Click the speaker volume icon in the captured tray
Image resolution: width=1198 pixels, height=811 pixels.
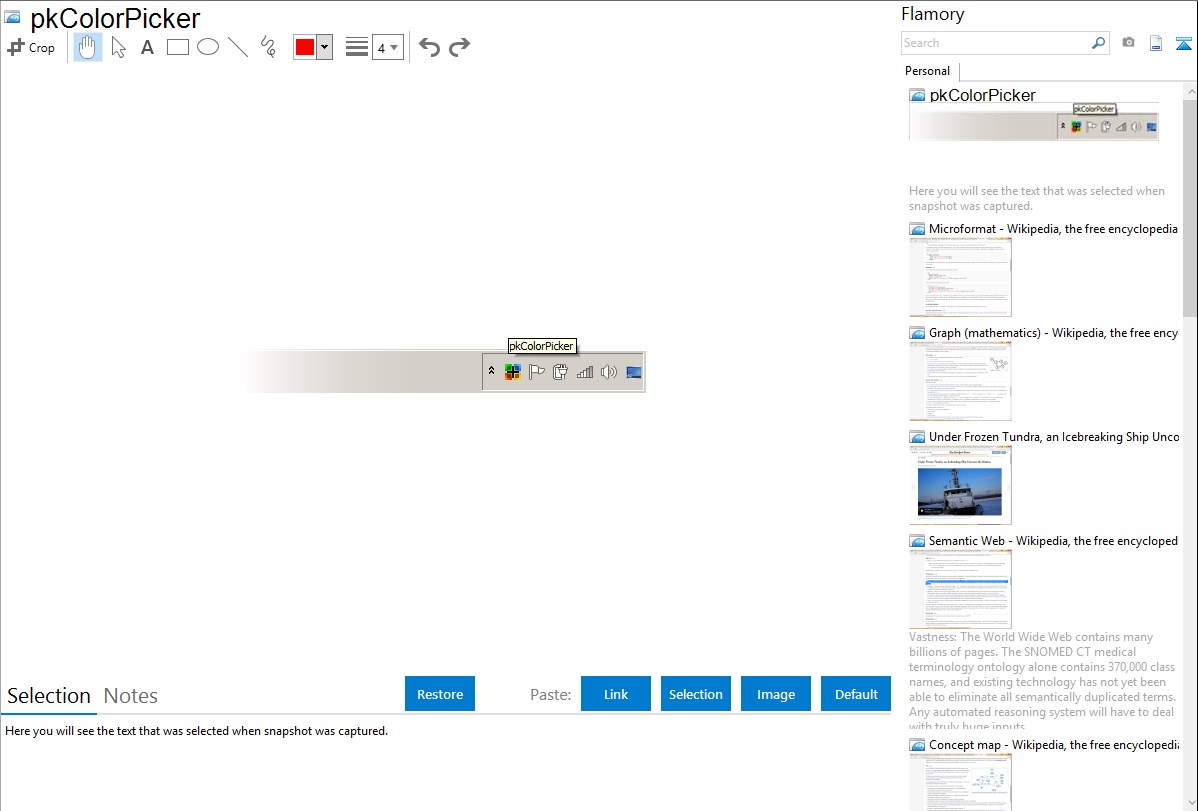(x=609, y=372)
